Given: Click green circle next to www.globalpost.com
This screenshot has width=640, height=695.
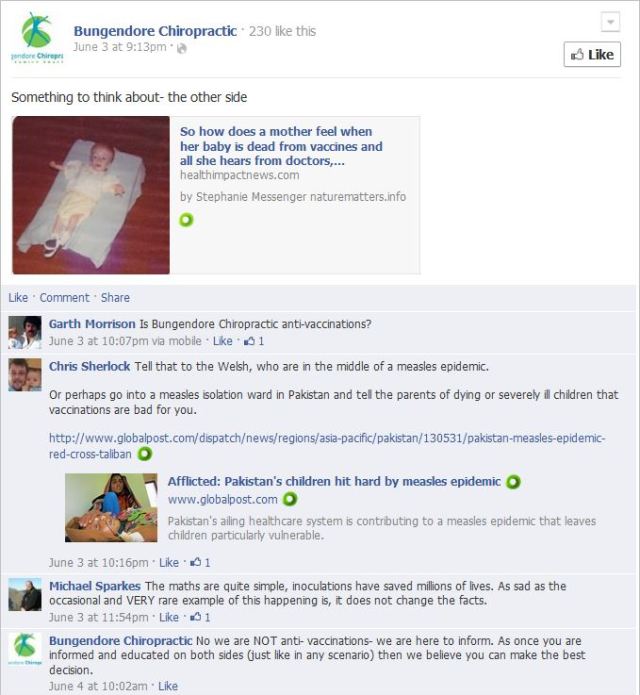Looking at the screenshot, I should tap(289, 500).
